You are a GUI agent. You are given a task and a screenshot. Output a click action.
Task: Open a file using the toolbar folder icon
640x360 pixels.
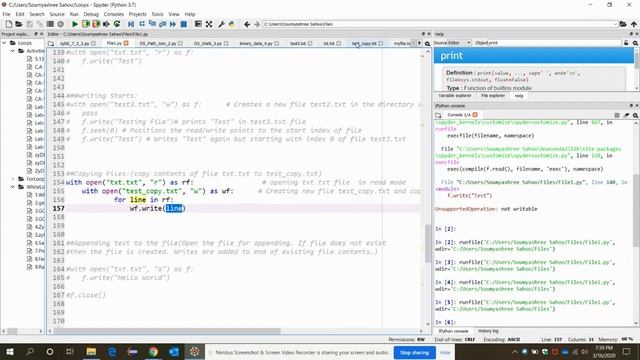pos(19,24)
